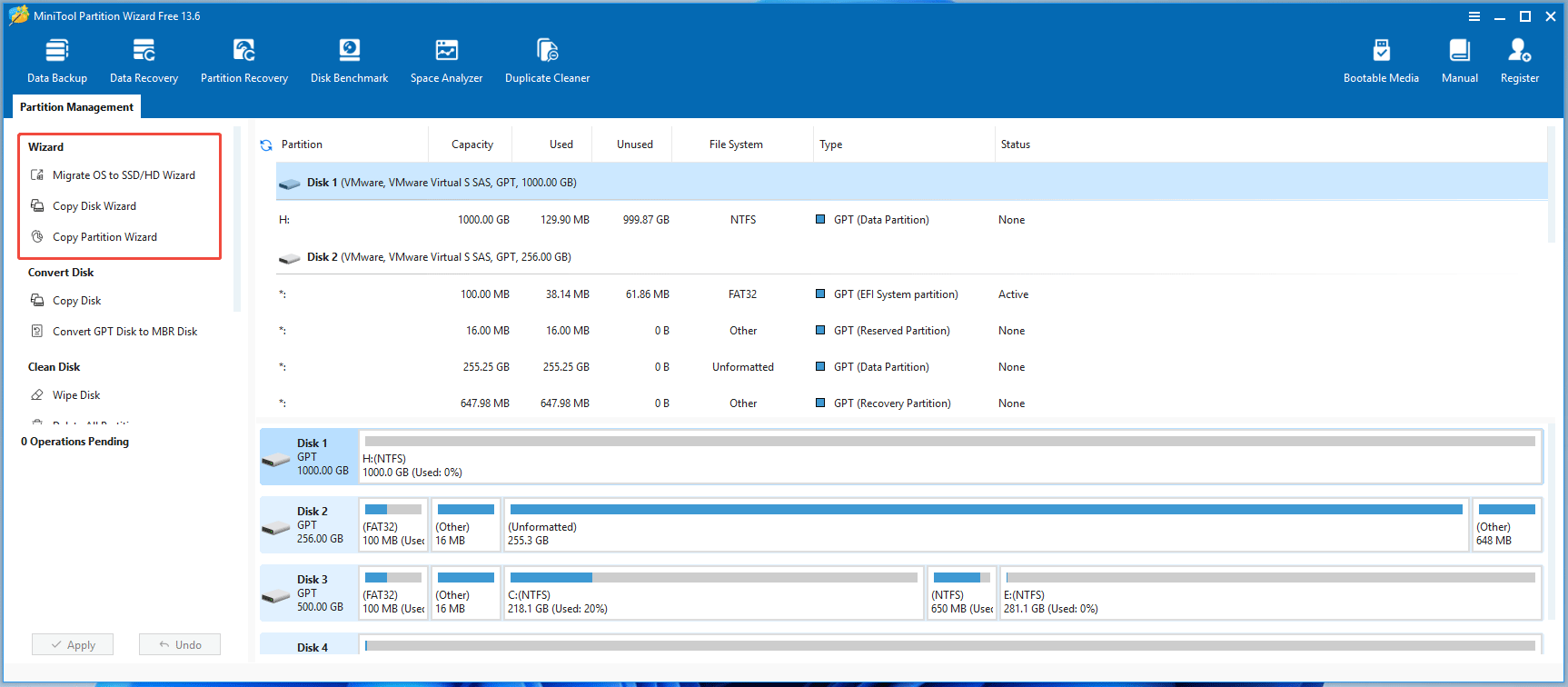Start the Disk Benchmark tool

tap(349, 61)
